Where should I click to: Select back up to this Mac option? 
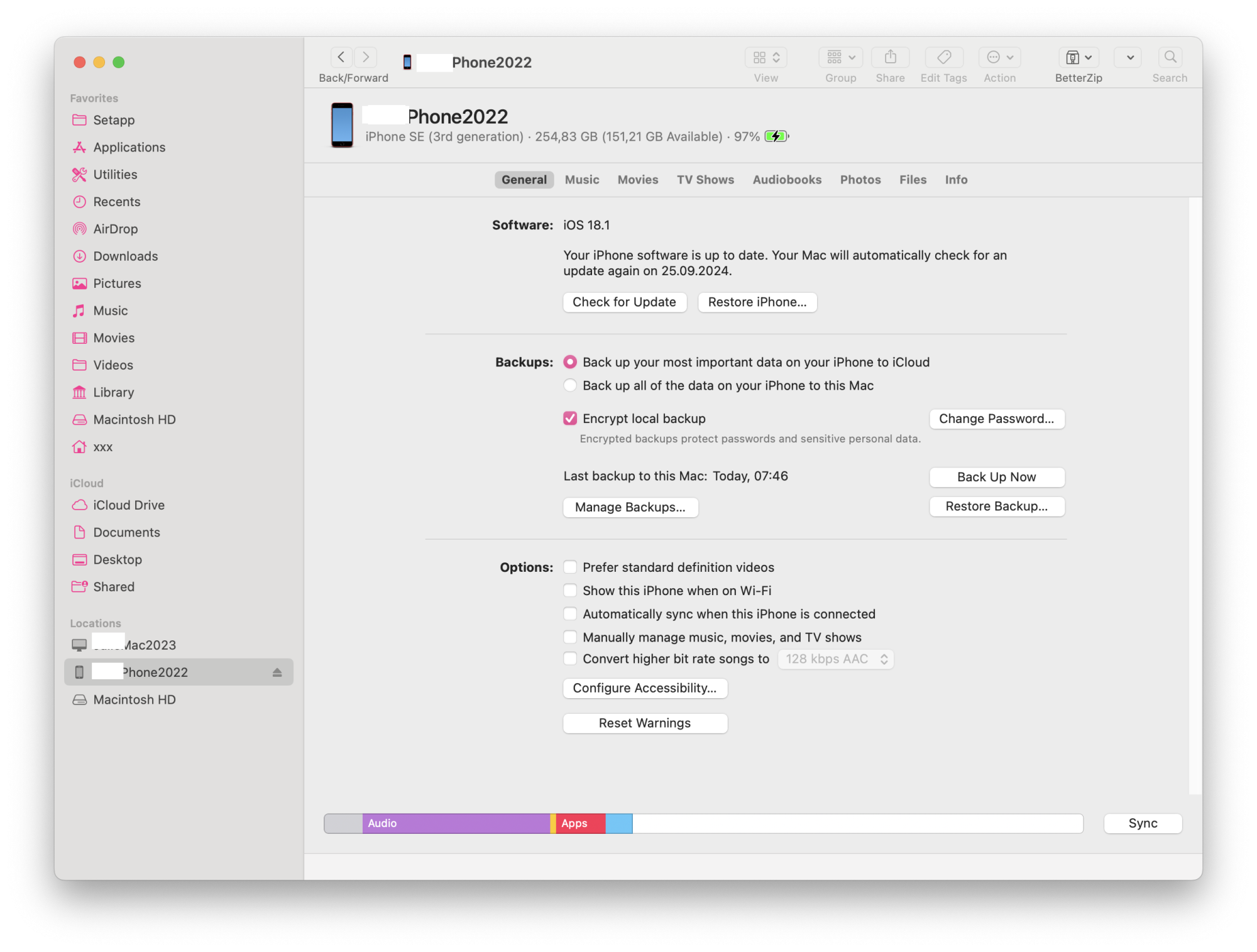[570, 385]
